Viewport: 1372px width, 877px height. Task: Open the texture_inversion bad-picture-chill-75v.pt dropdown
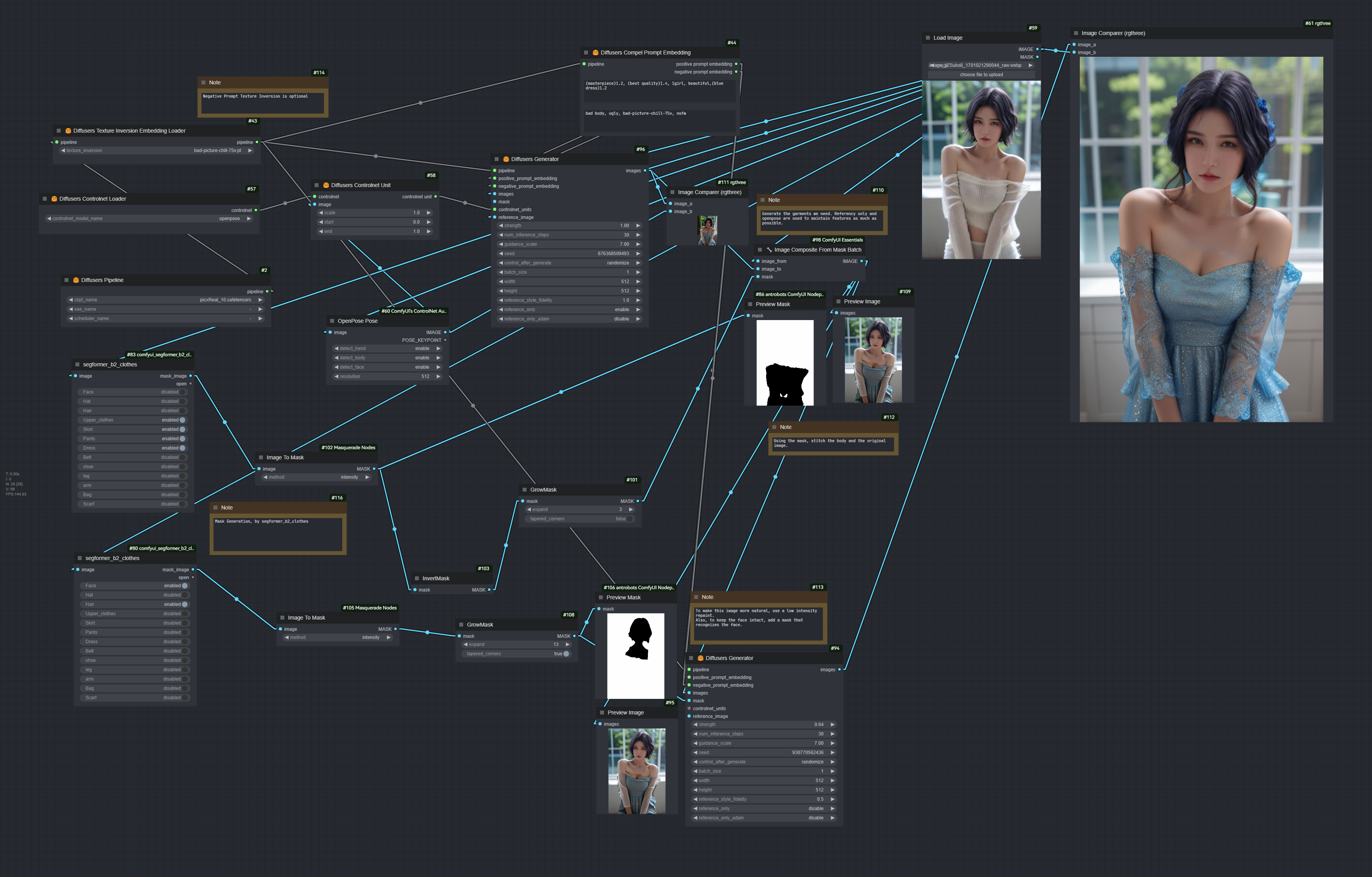tap(157, 151)
